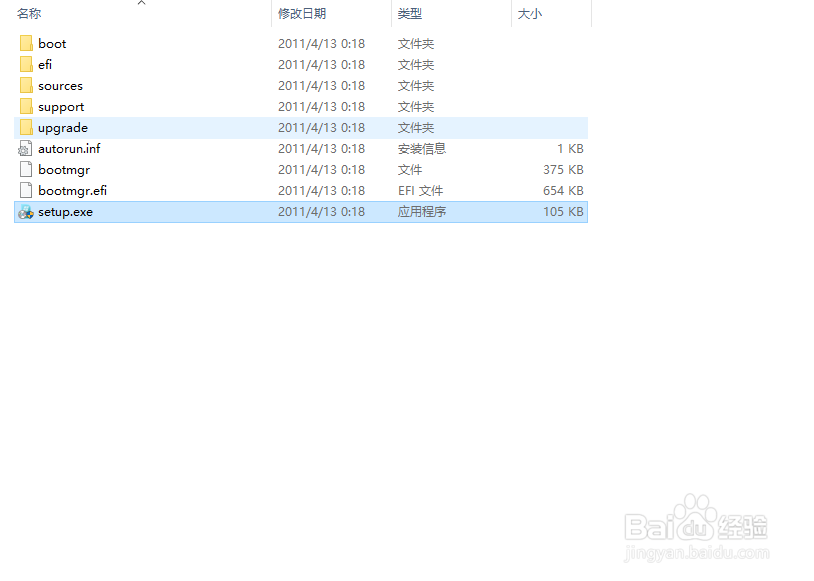Click the autorun.inf setup information icon
This screenshot has height=581, width=814.
click(24, 148)
